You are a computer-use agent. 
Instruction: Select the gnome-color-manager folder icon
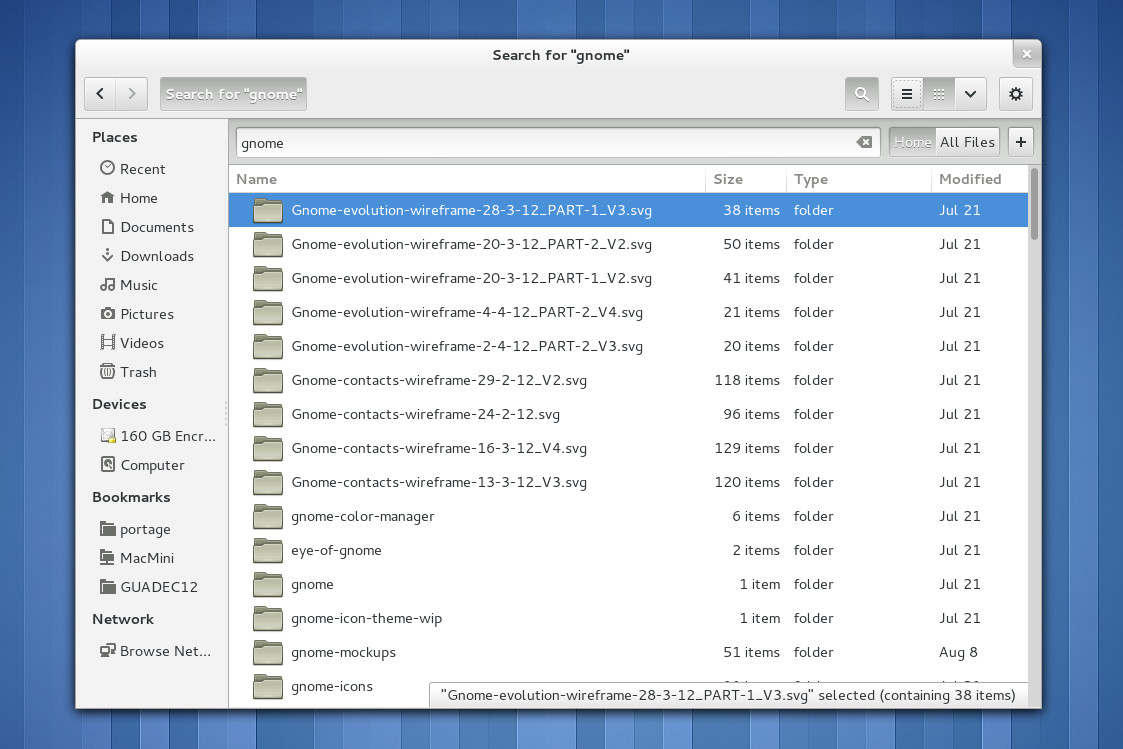[x=268, y=516]
